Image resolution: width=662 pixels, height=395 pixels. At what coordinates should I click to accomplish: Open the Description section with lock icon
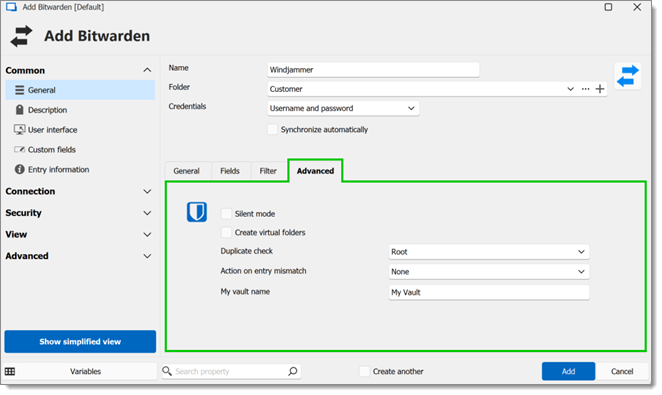19,110
